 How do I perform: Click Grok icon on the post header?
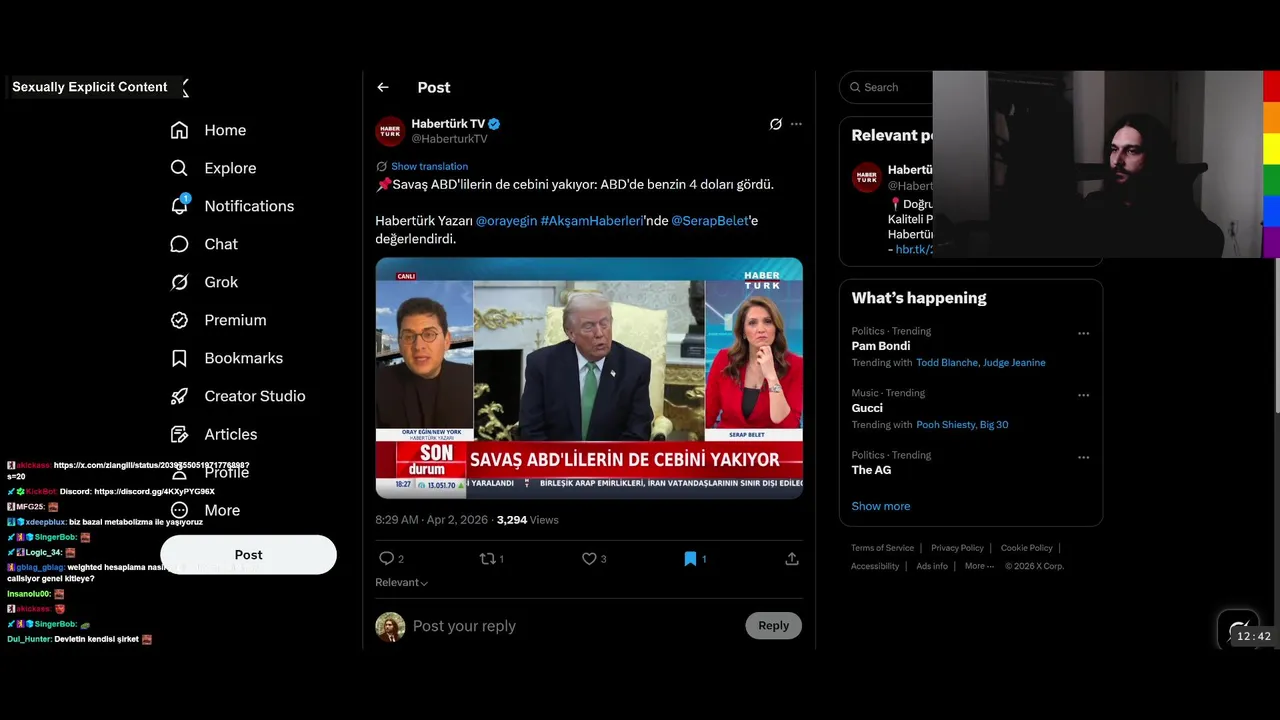pos(775,124)
